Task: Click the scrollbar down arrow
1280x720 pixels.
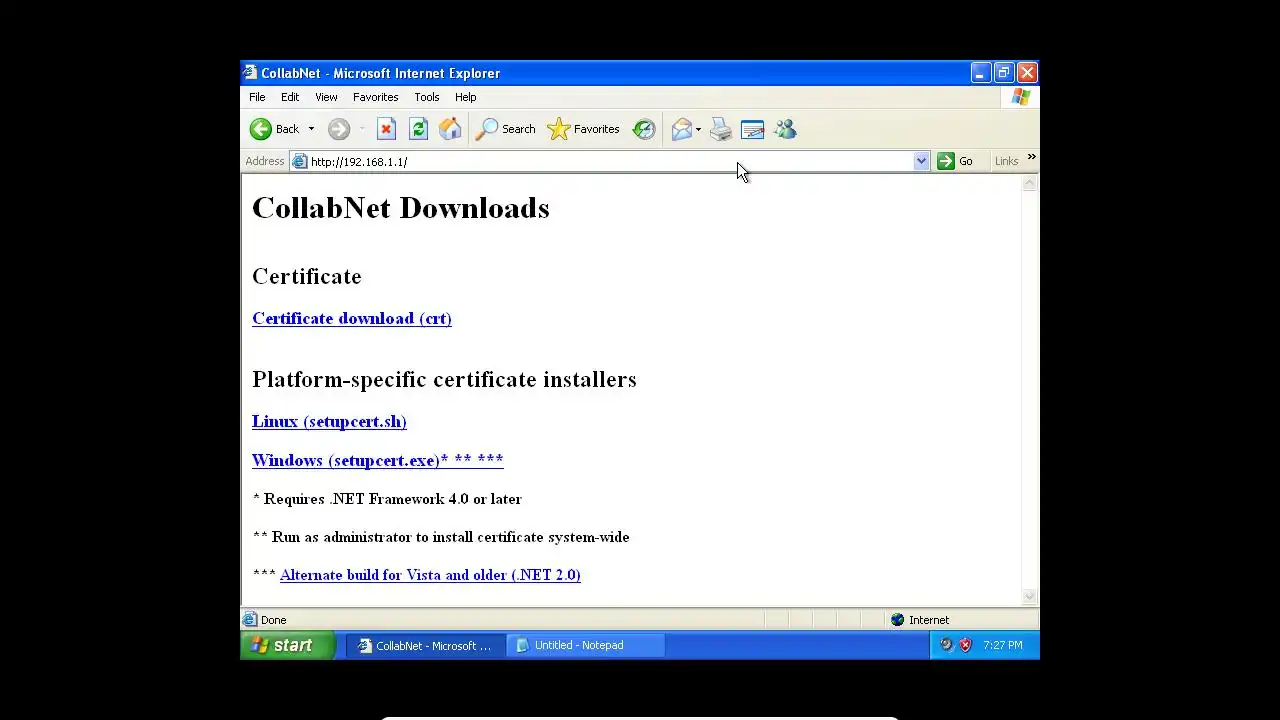Action: (x=1030, y=597)
